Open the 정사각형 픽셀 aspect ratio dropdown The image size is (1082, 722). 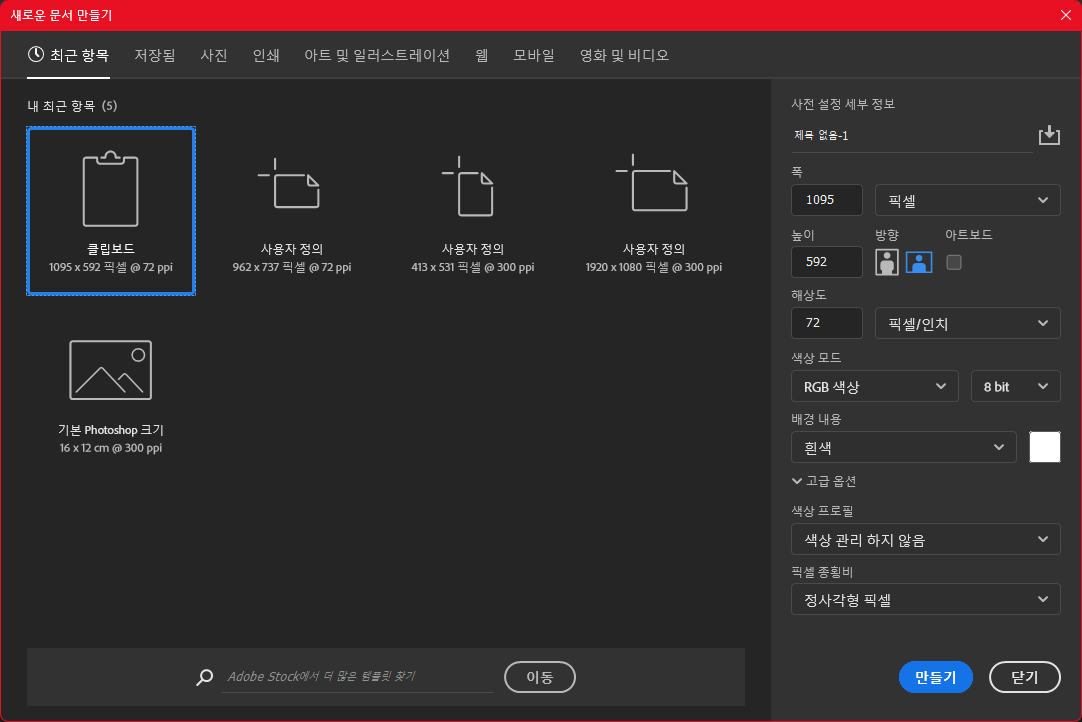(925, 599)
